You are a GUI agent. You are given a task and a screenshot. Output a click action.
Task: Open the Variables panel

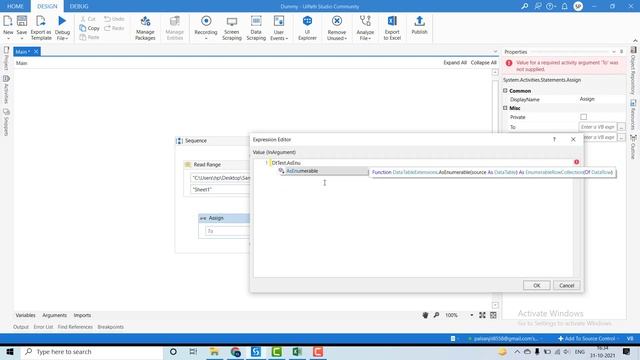coord(25,315)
